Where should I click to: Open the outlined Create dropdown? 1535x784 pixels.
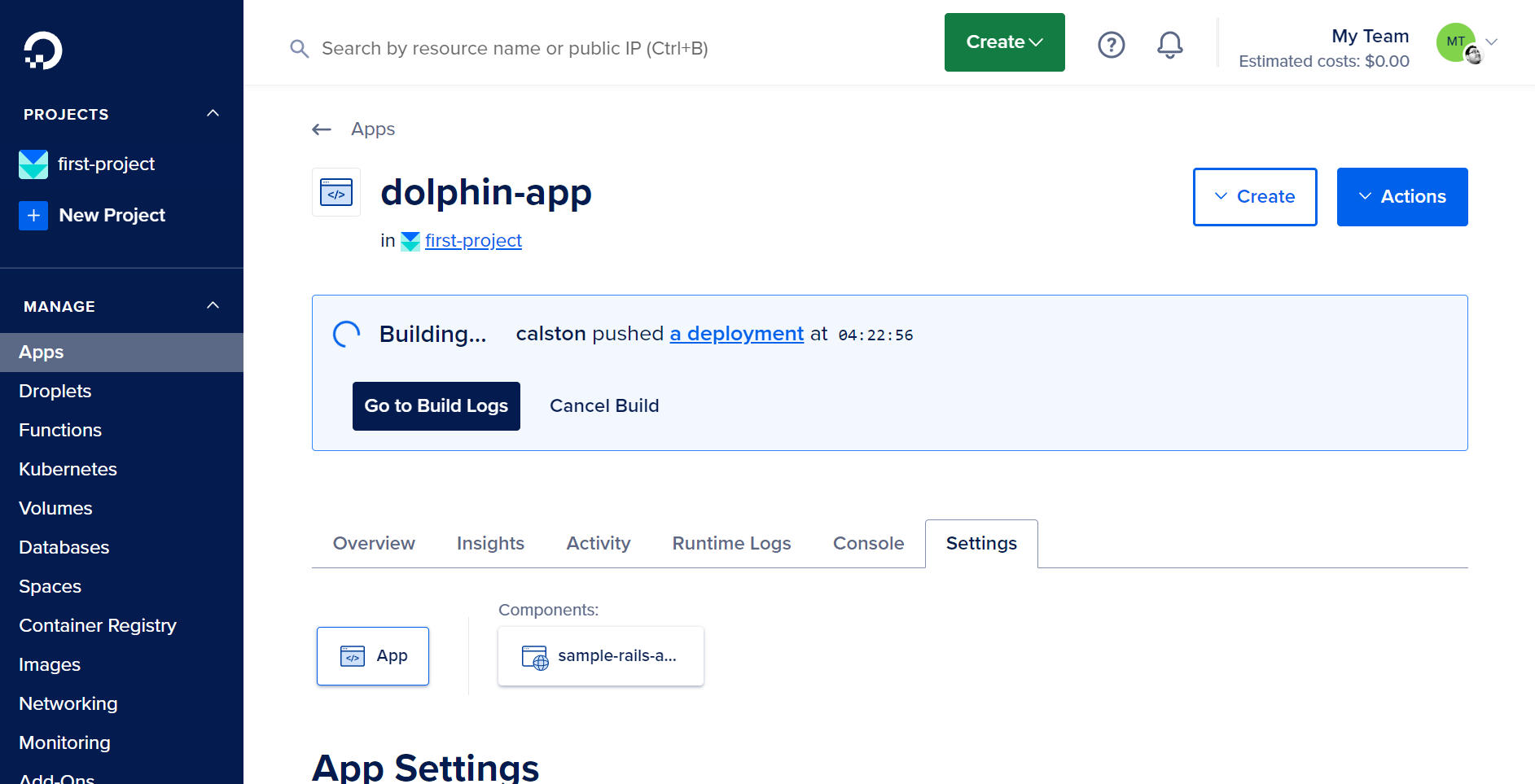click(1255, 197)
